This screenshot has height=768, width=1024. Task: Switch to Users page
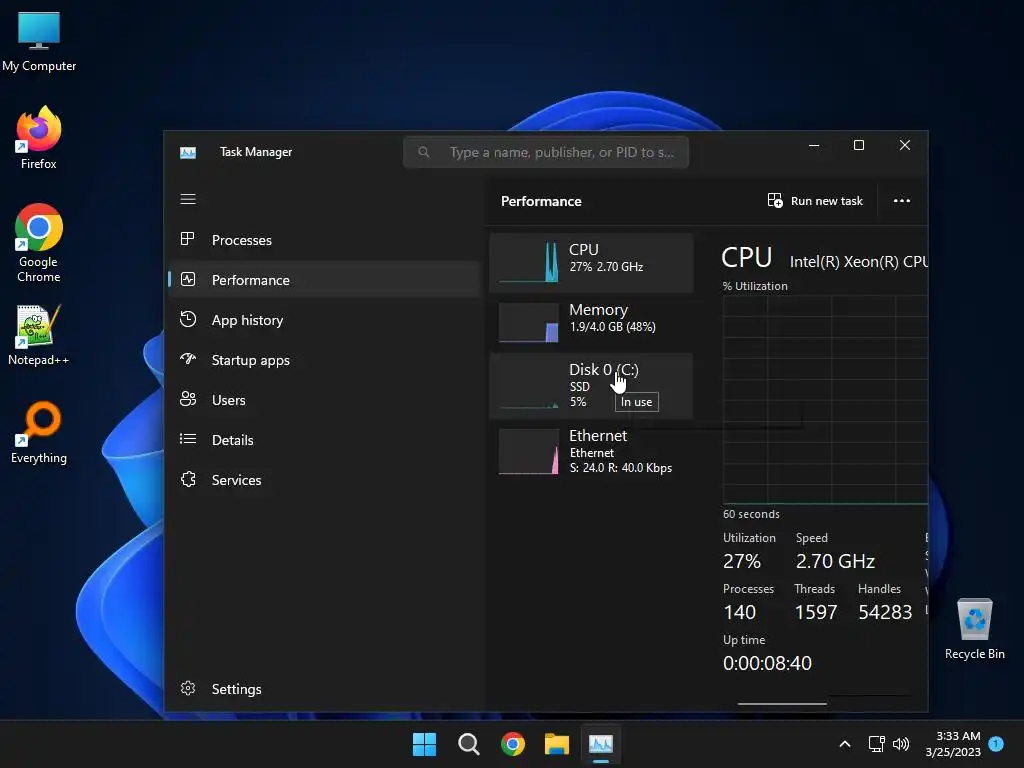[325, 400]
